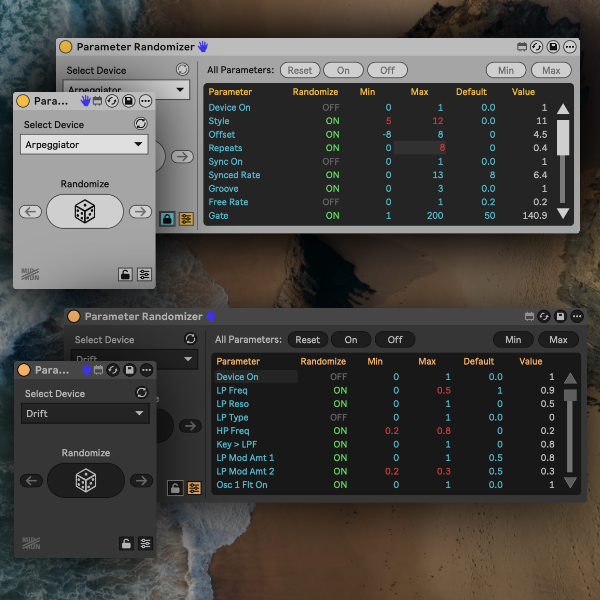The height and width of the screenshot is (600, 600).
Task: Click the dice Randomize button for Drift
Action: click(86, 480)
